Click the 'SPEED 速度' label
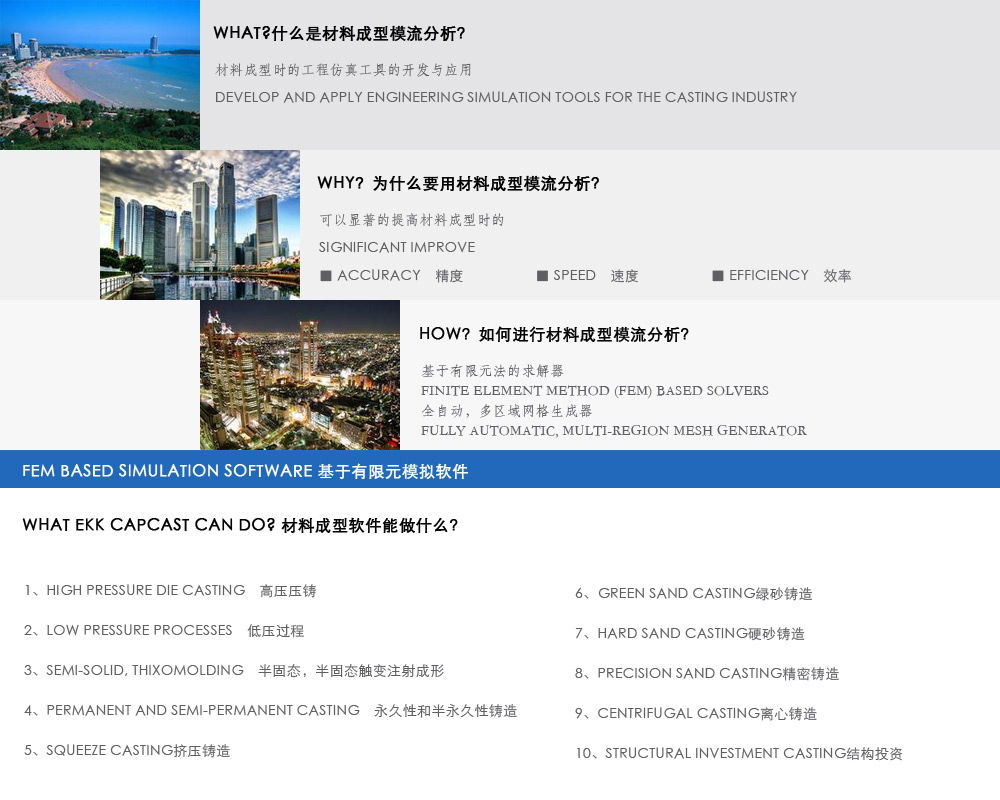The width and height of the screenshot is (1000, 800). tap(596, 276)
